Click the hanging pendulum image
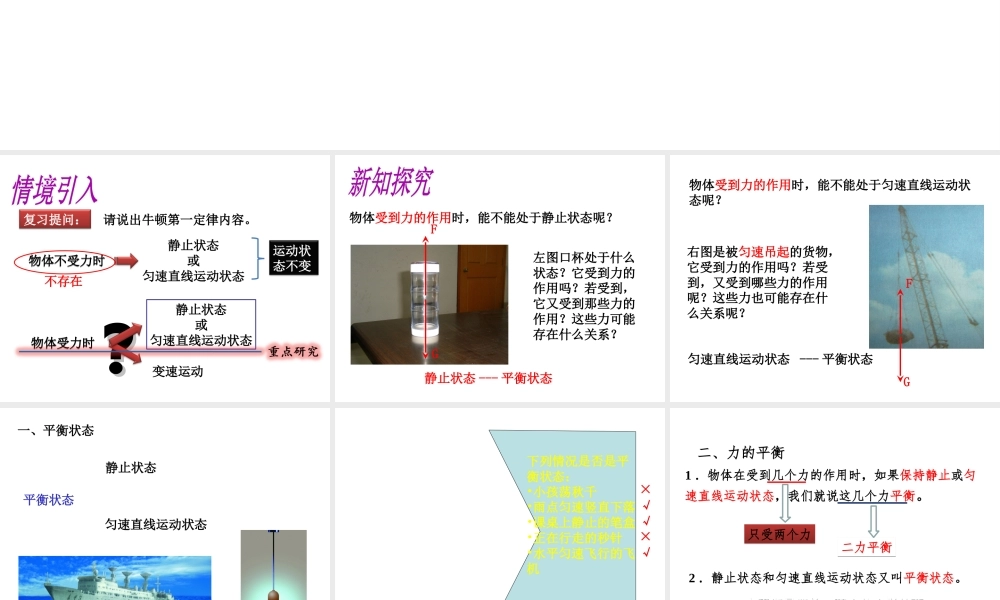The image size is (1000, 600). point(274,565)
